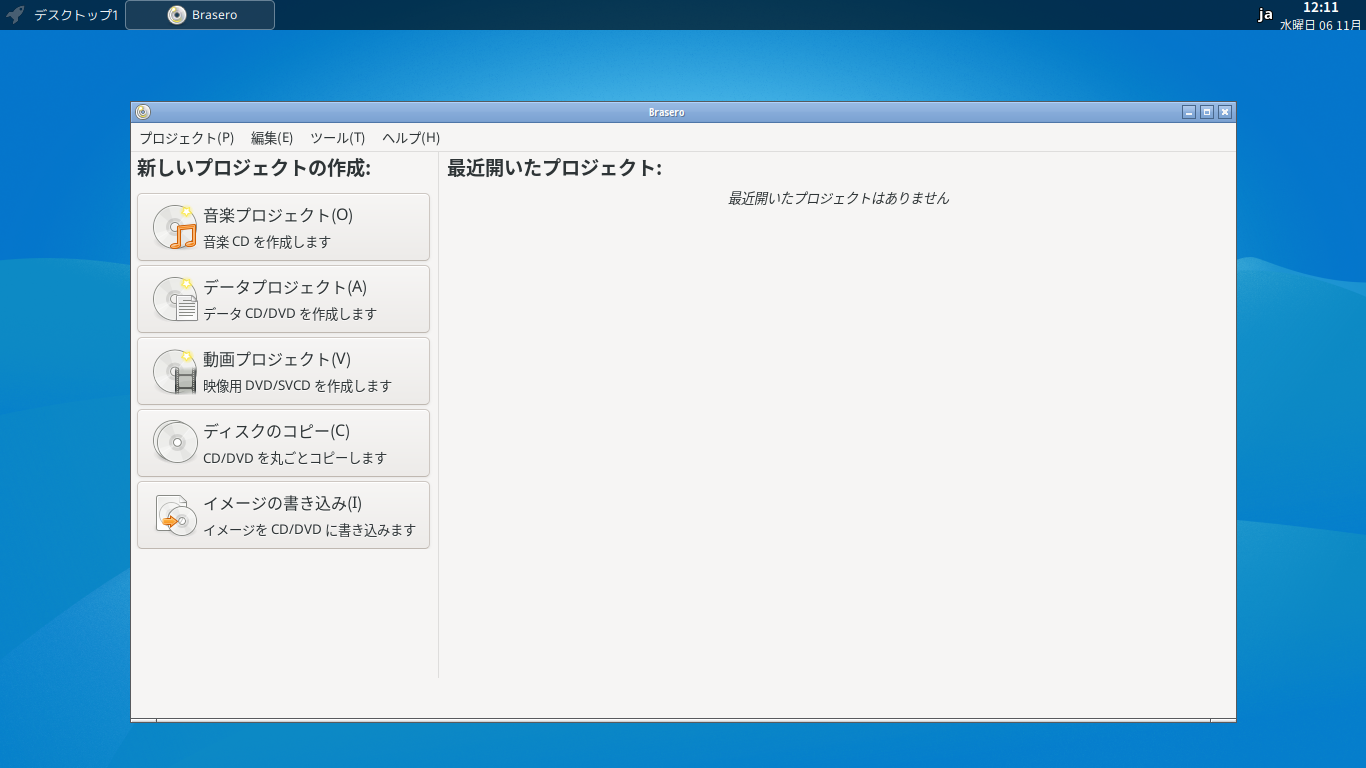This screenshot has width=1366, height=768.
Task: Open the clock showing 12:11
Action: pos(1320,8)
